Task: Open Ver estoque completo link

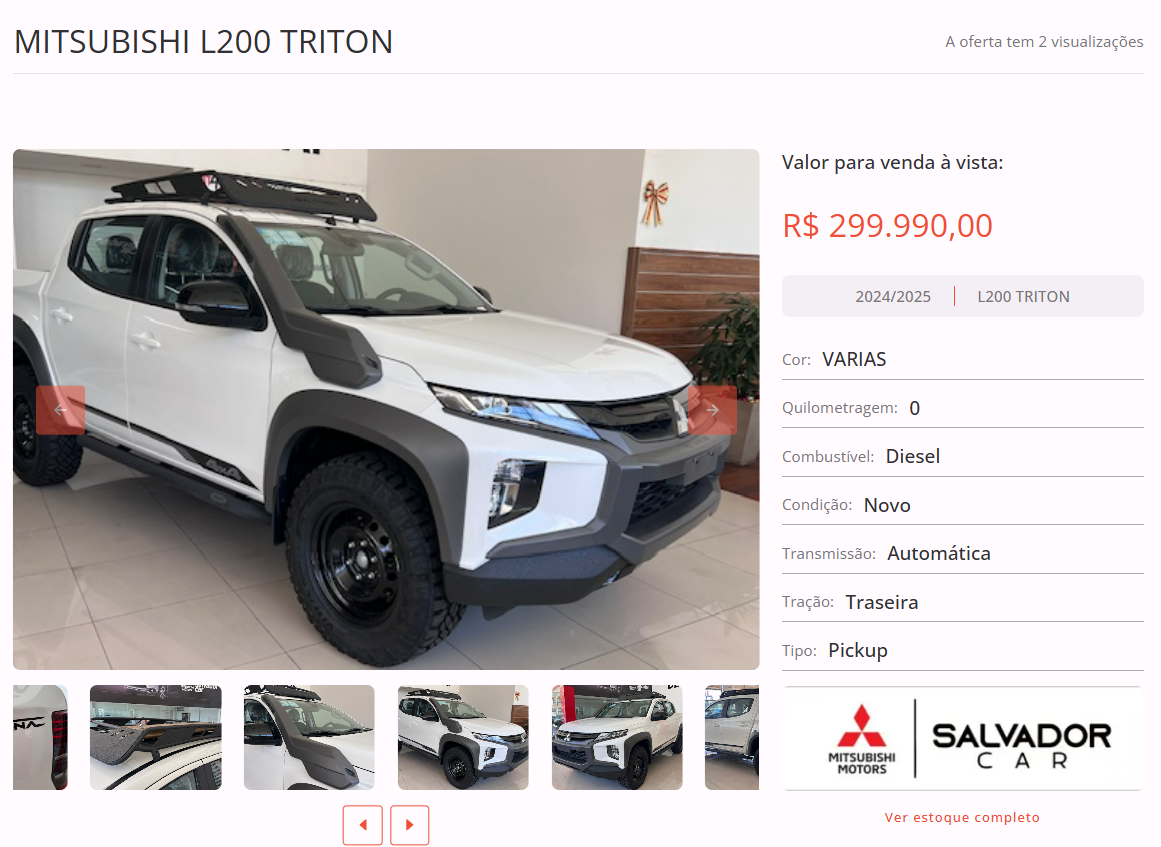Action: [962, 817]
